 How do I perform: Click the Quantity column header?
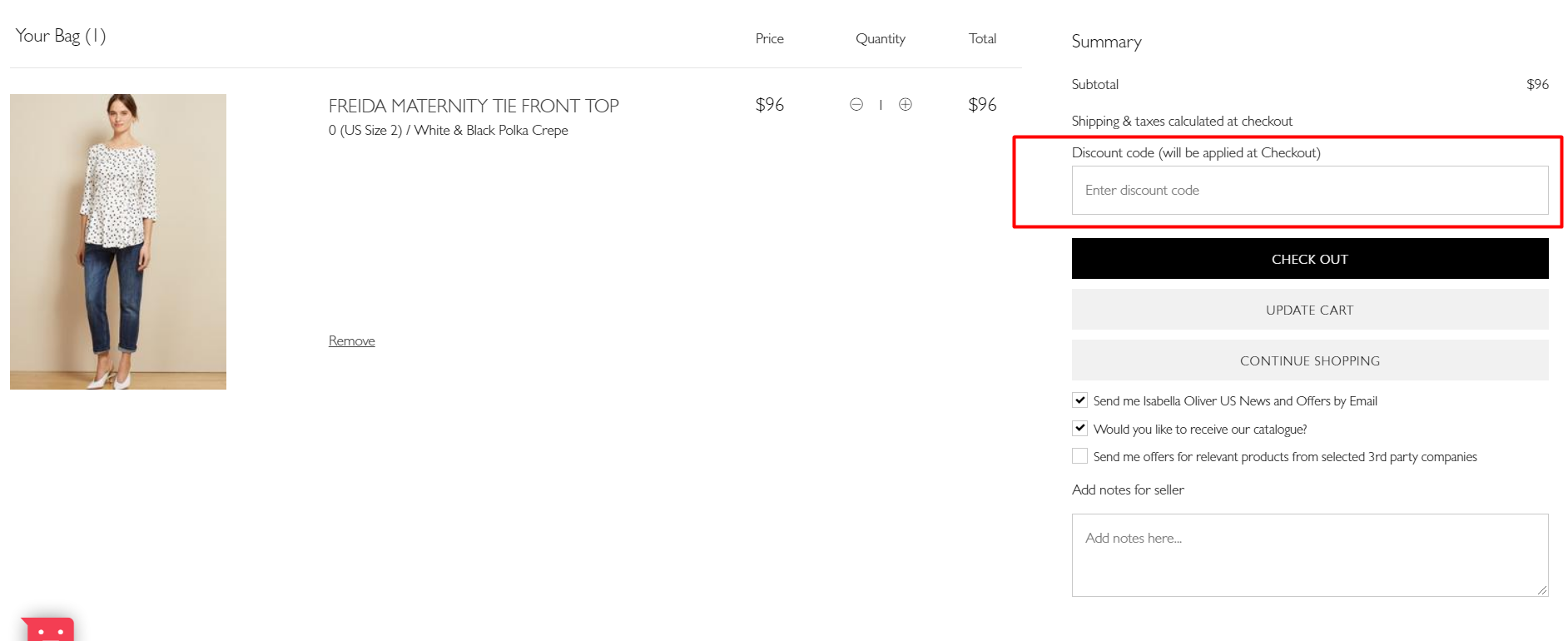pyautogui.click(x=880, y=39)
